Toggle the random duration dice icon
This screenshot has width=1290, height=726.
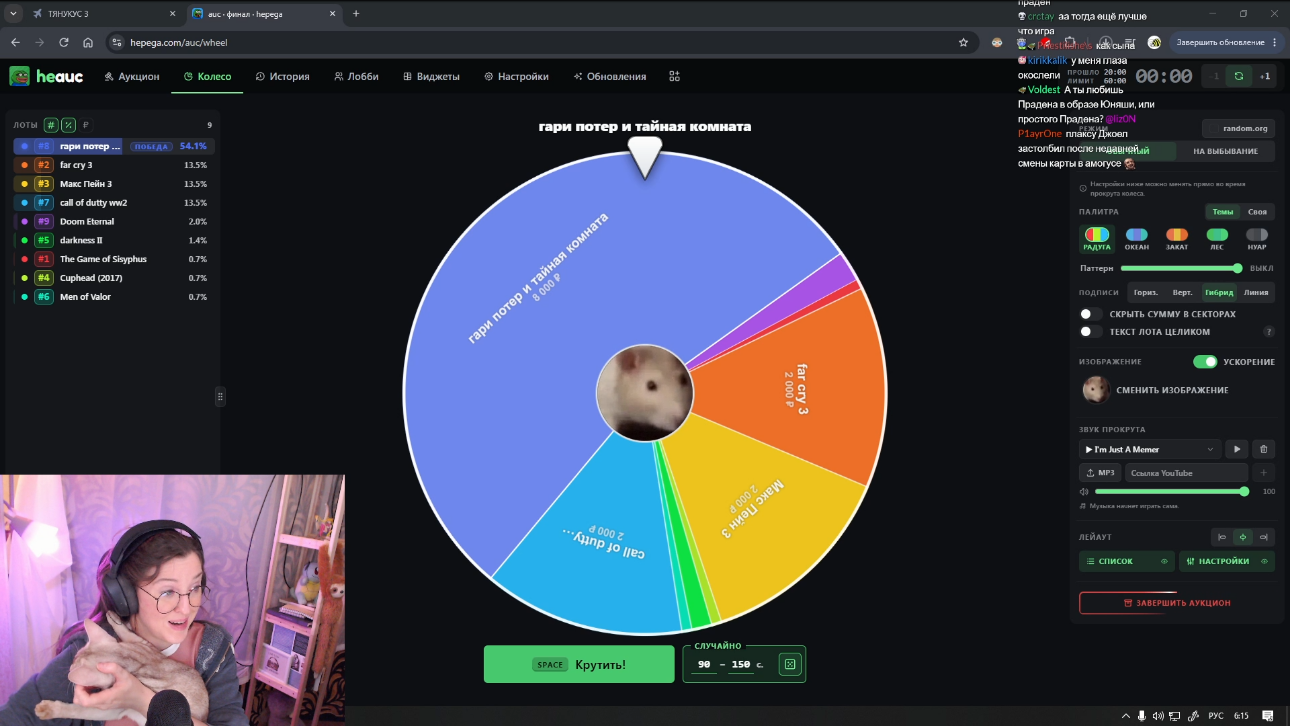(790, 664)
